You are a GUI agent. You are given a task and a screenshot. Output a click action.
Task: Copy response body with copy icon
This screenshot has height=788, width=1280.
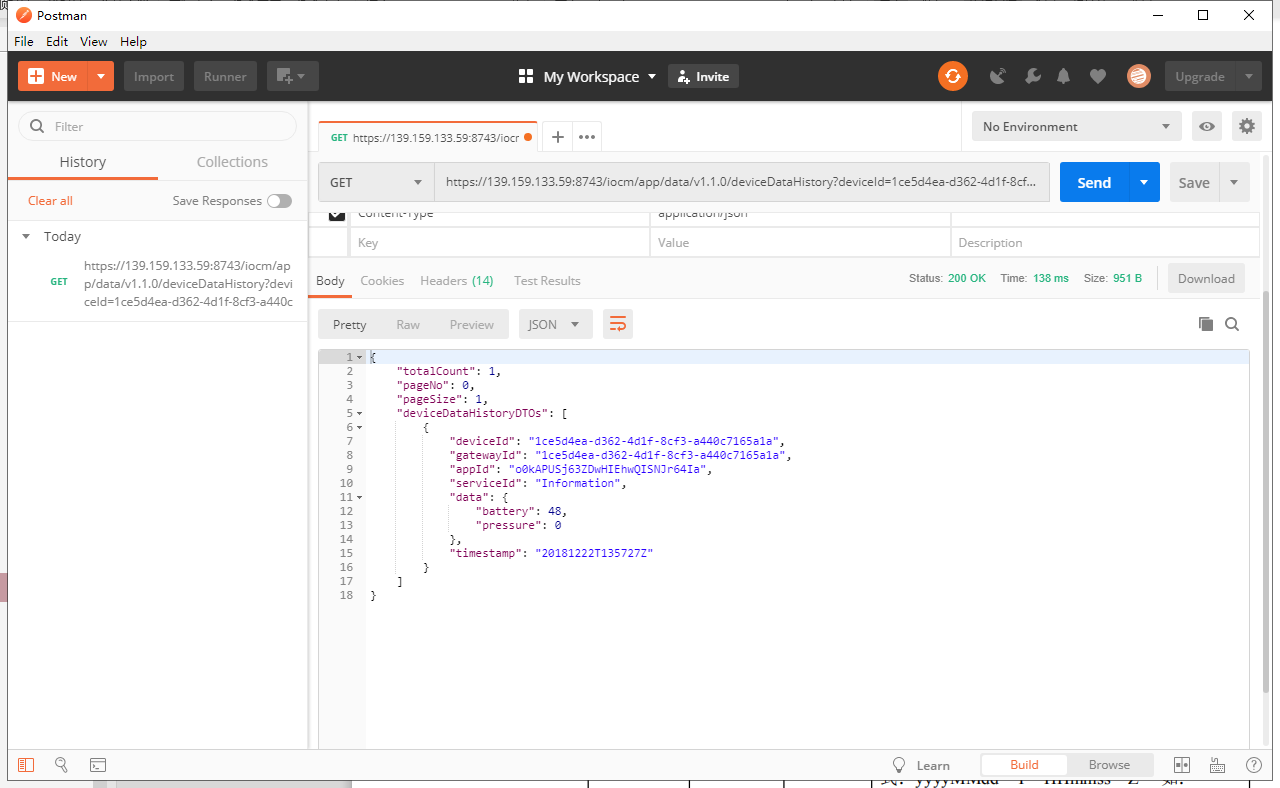click(x=1206, y=324)
